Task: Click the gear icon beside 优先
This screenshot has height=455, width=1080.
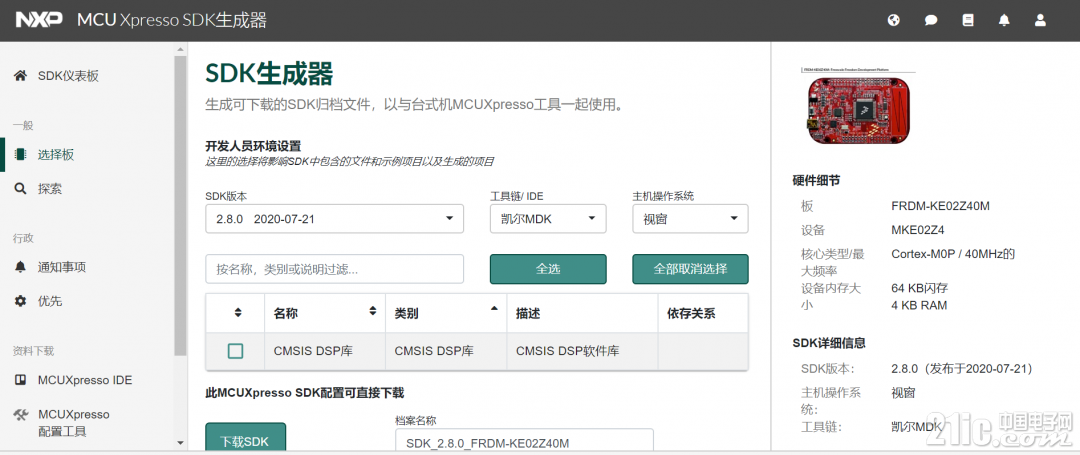Action: [x=21, y=301]
